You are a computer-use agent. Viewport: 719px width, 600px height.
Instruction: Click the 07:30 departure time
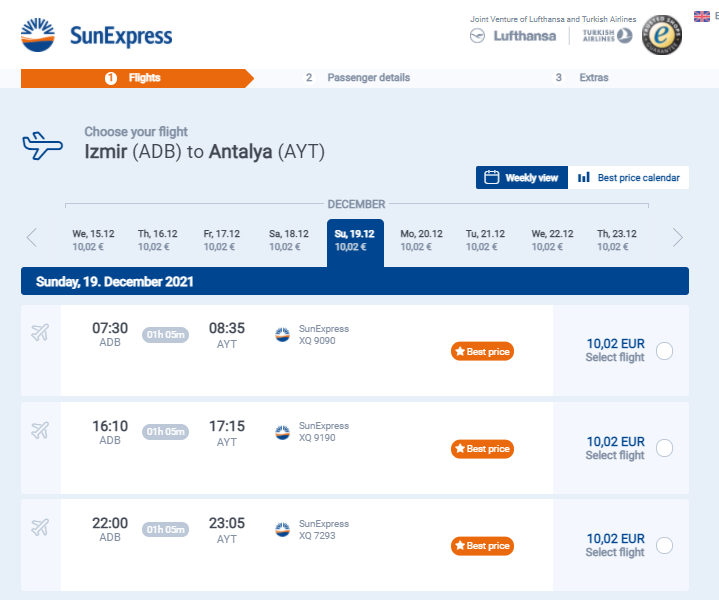coord(110,328)
